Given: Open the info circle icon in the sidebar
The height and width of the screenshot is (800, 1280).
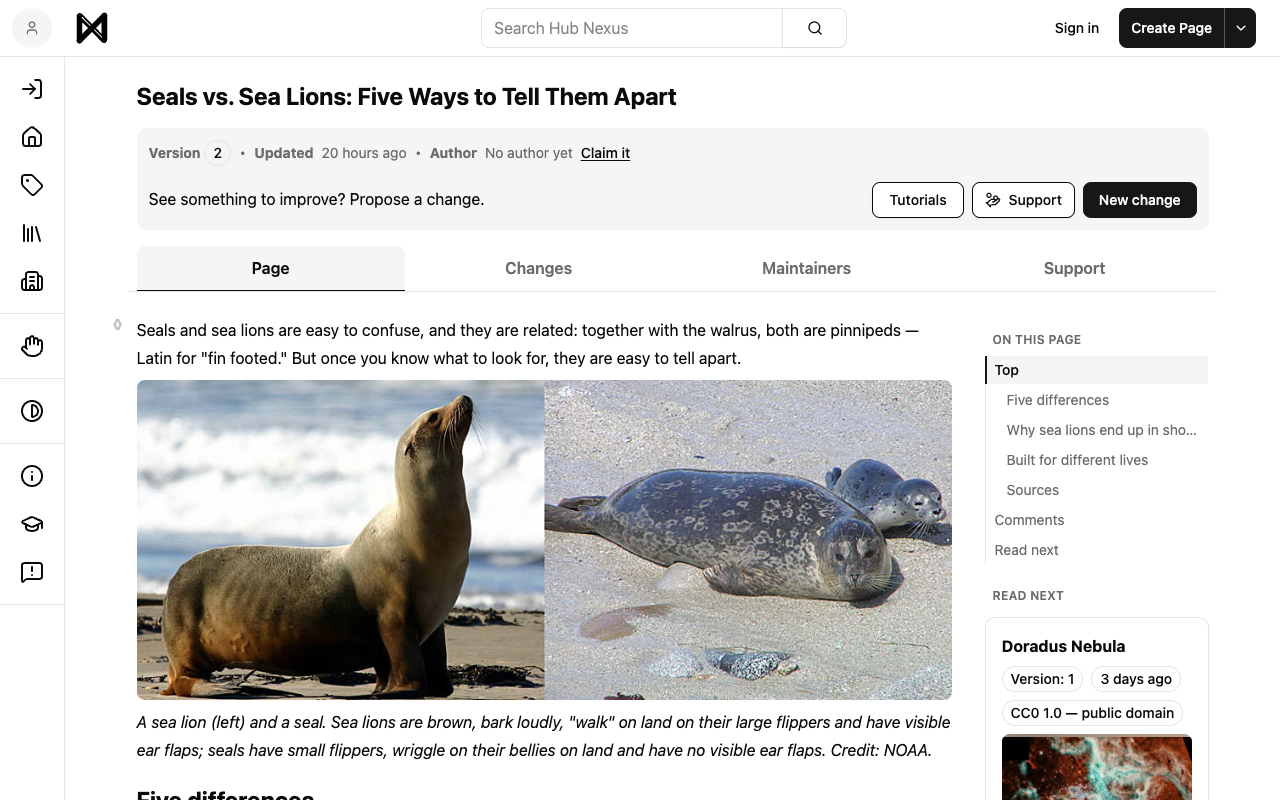Looking at the screenshot, I should [32, 476].
